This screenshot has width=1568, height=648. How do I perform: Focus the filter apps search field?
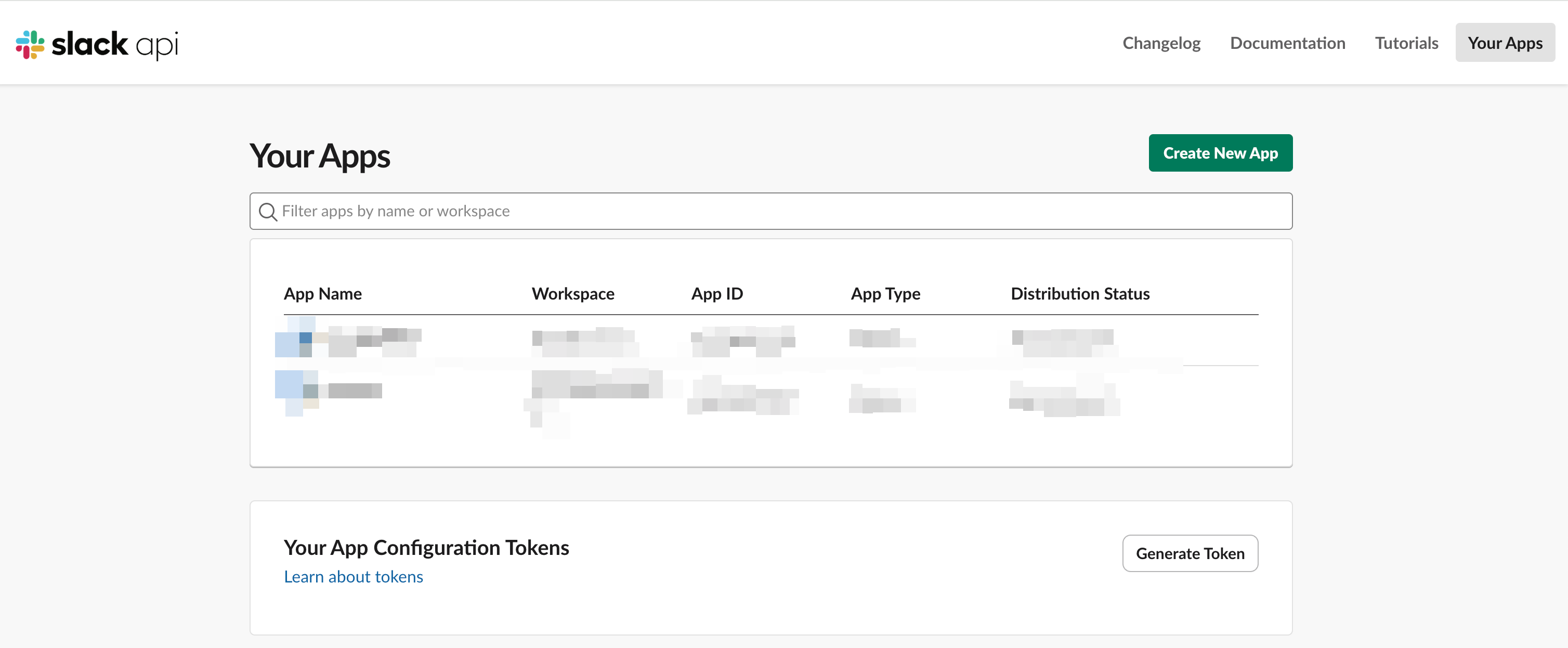770,211
